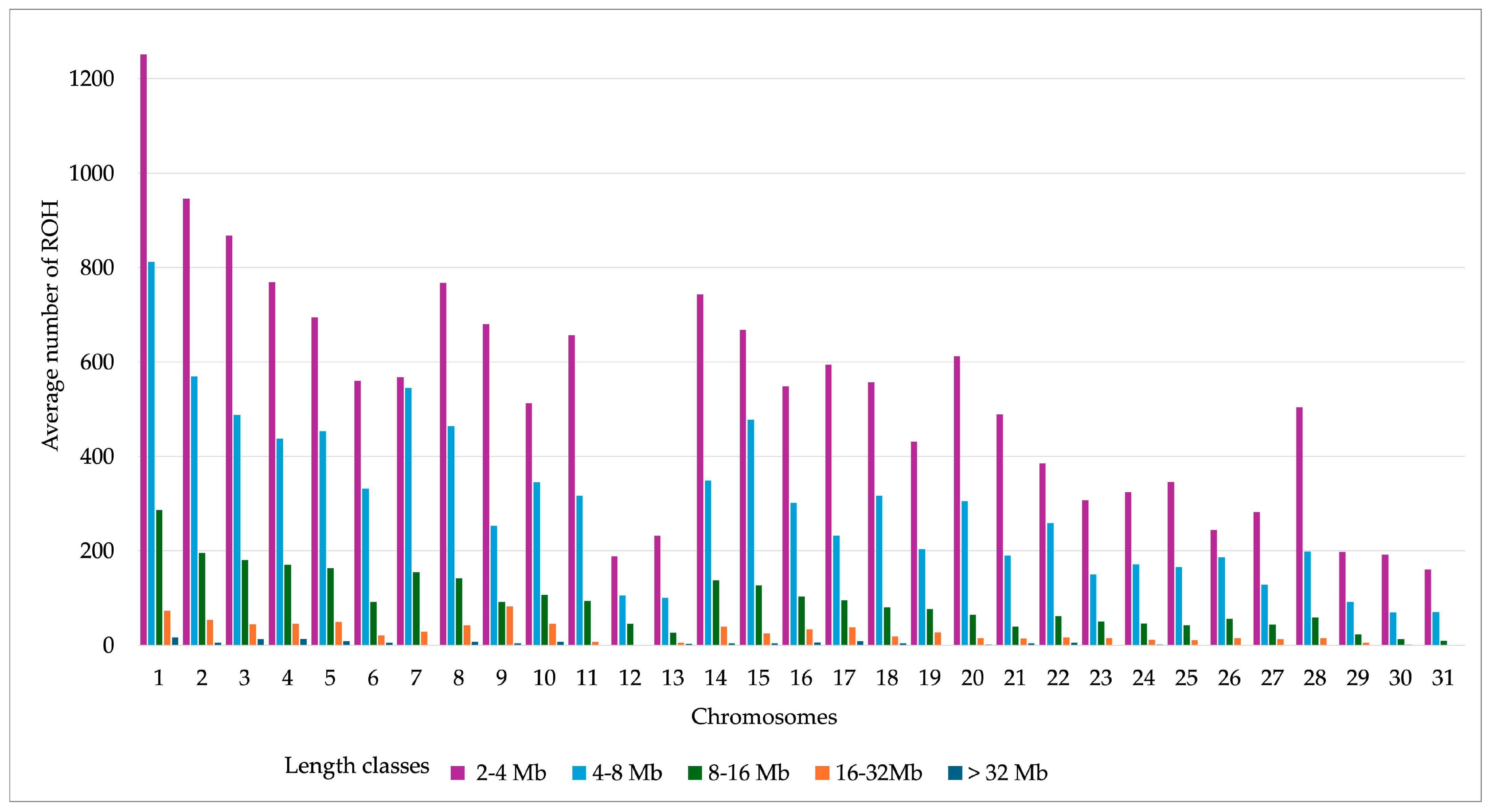Image resolution: width=1490 pixels, height=812 pixels.
Task: Click the magenta bar of chromosome 14
Action: click(x=700, y=469)
